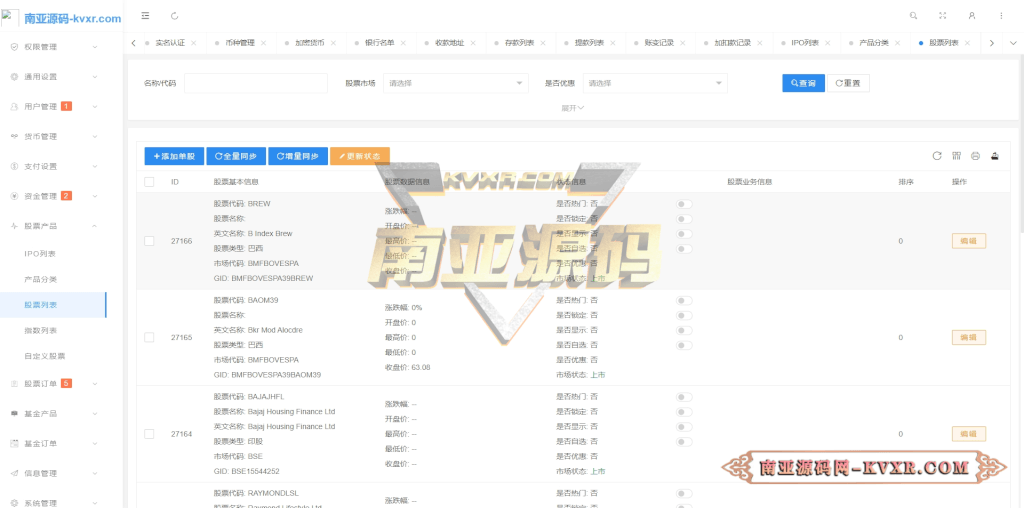Screen dimensions: 1024x508
Task: Switch to 实名认证 tab
Action: (x=170, y=43)
